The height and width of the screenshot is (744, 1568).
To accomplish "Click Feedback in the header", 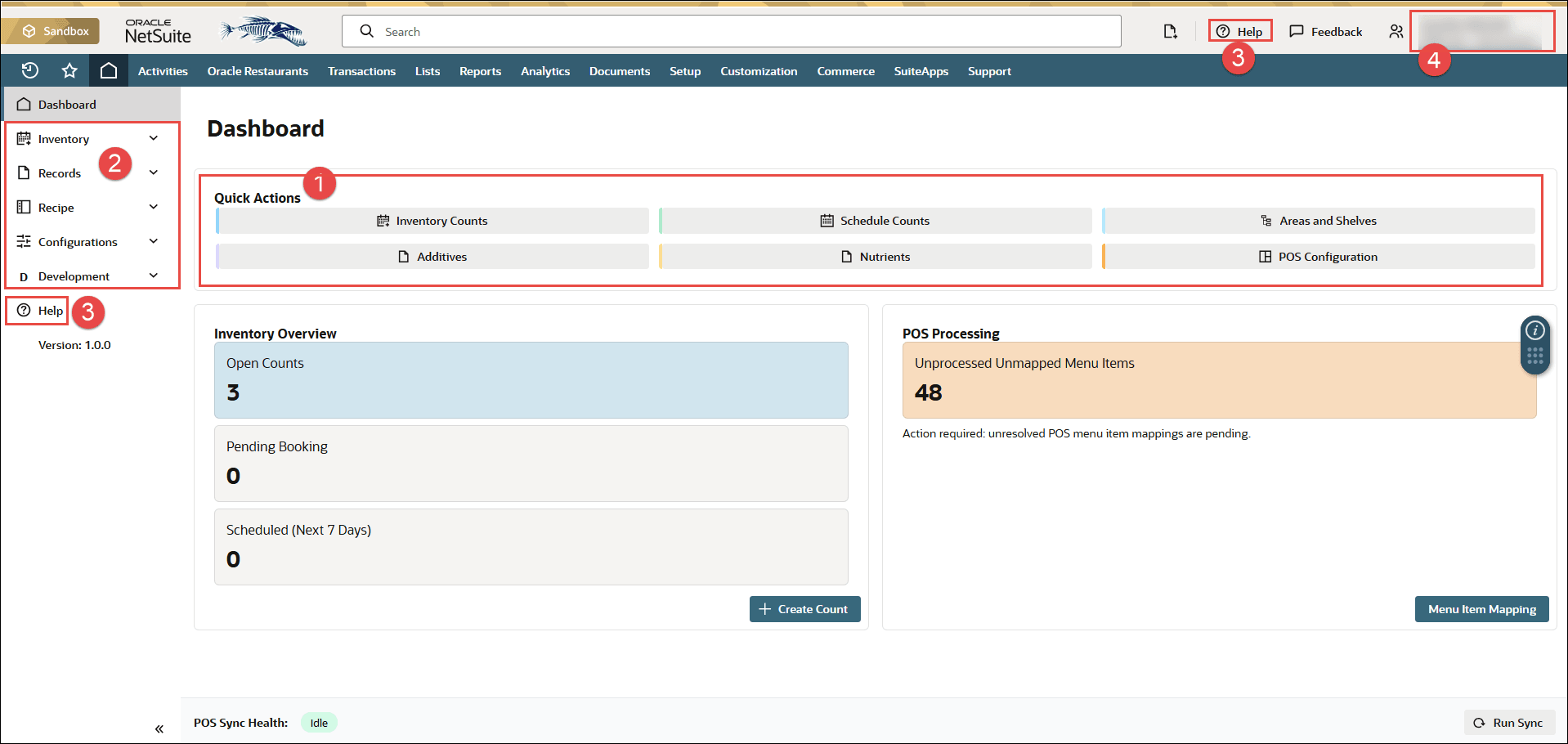I will click(1326, 32).
